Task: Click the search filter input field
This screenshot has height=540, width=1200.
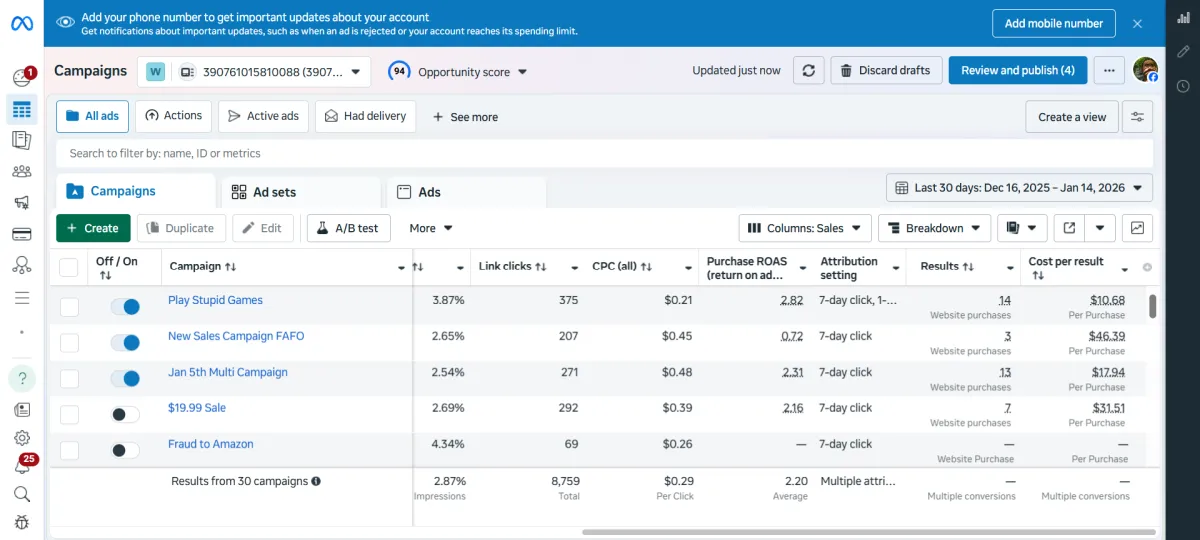Action: [x=600, y=153]
